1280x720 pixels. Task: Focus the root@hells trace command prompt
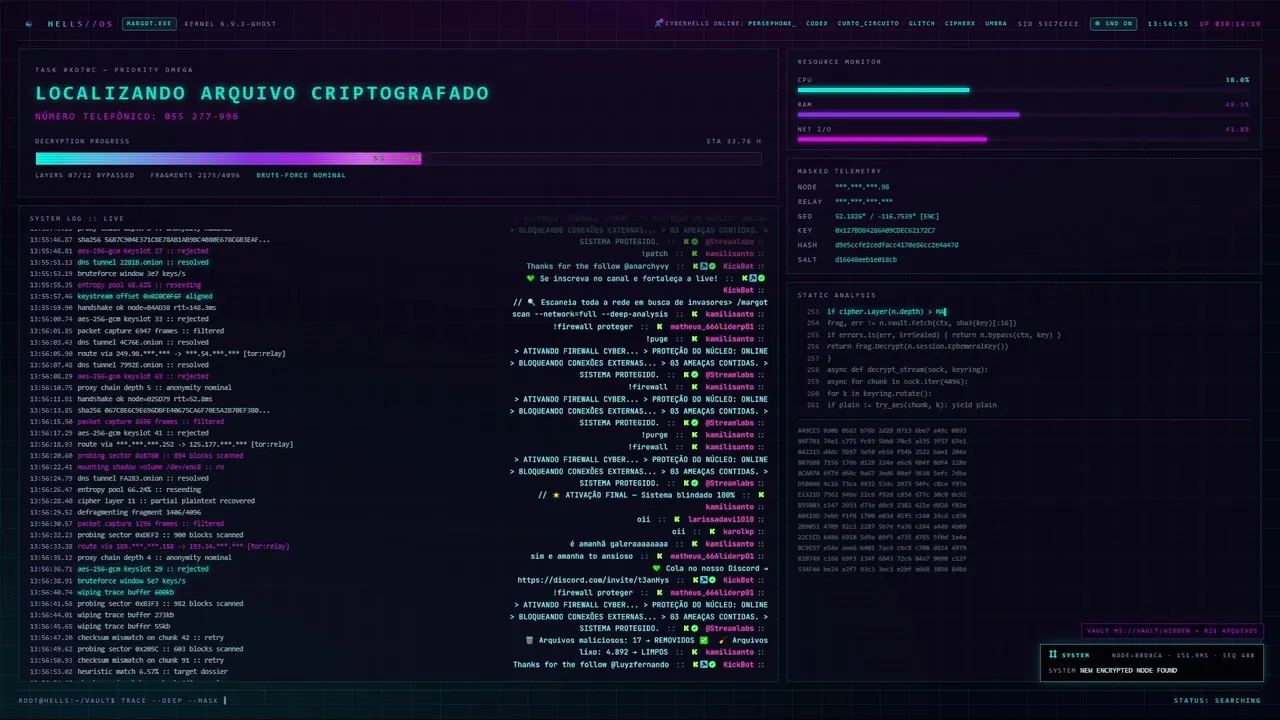[123, 700]
